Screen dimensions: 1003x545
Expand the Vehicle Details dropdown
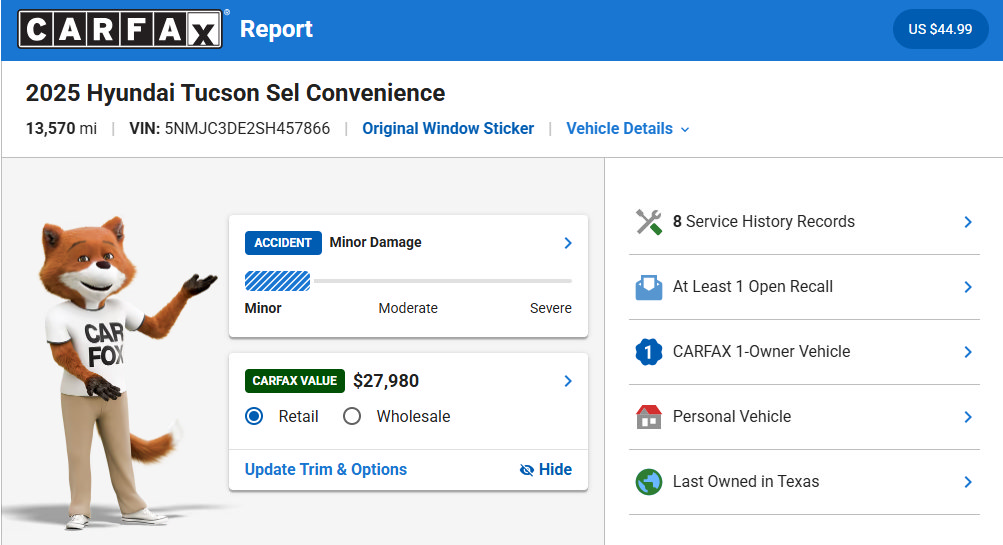(628, 129)
